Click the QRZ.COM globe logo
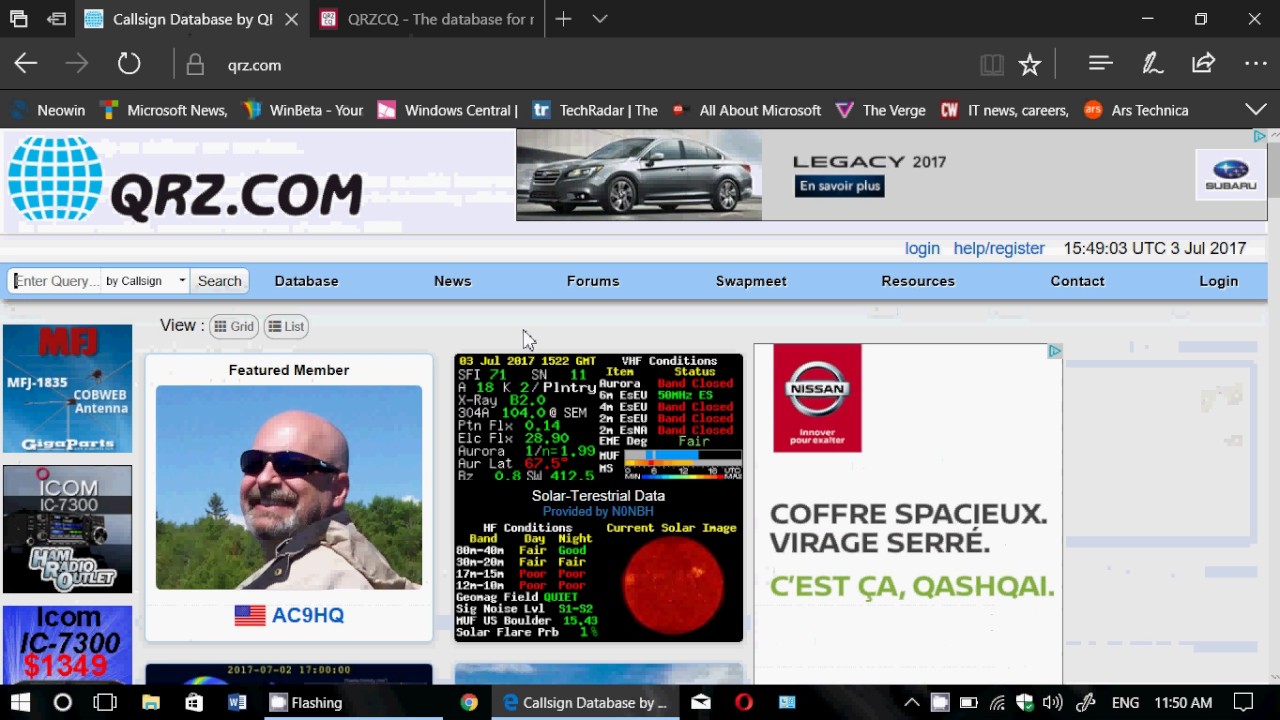This screenshot has height=720, width=1280. click(55, 180)
